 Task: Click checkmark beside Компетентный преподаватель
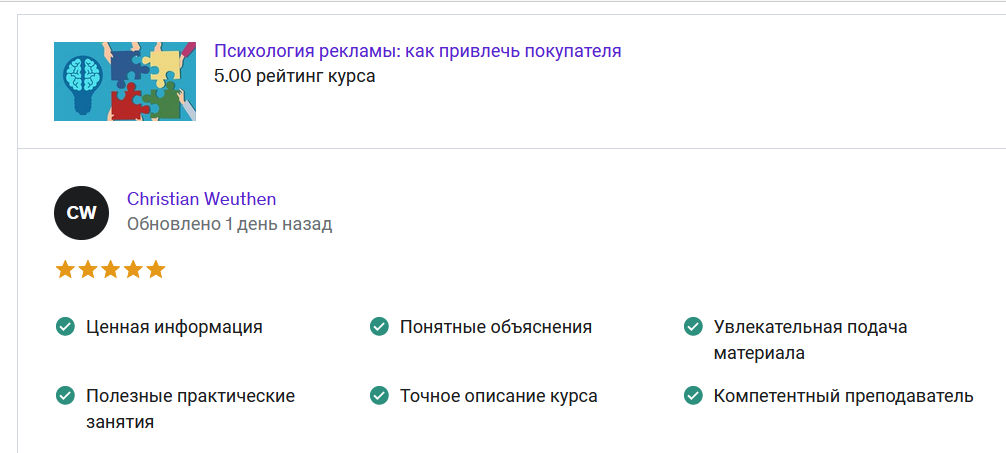click(692, 395)
